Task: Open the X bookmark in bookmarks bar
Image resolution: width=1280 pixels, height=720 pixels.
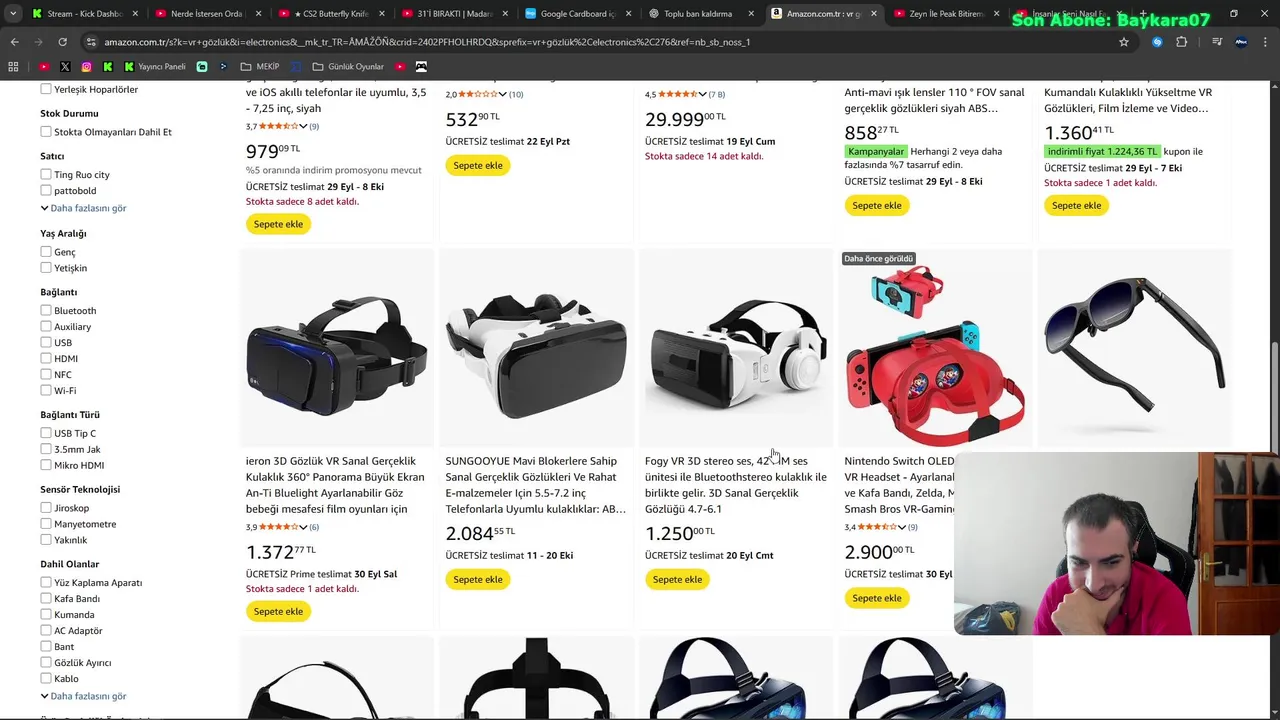Action: (x=65, y=67)
